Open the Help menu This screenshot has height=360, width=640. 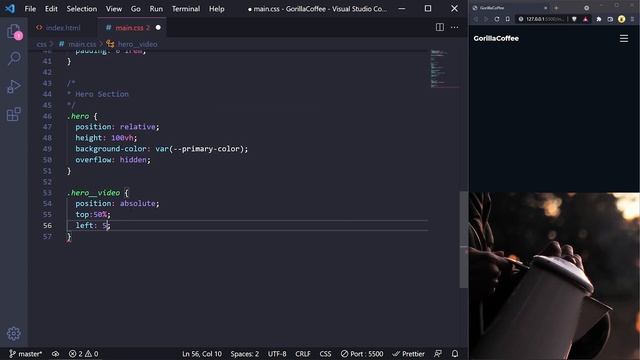(x=217, y=9)
